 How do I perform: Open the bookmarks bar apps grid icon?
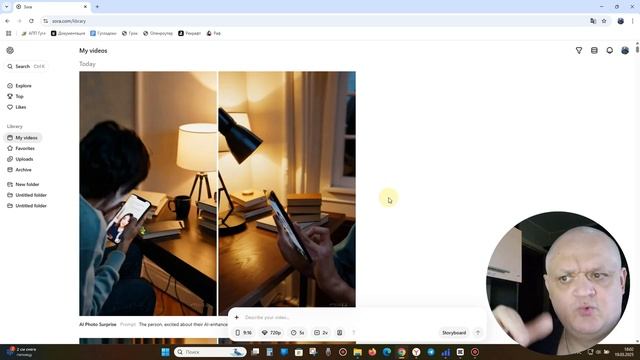click(x=9, y=33)
